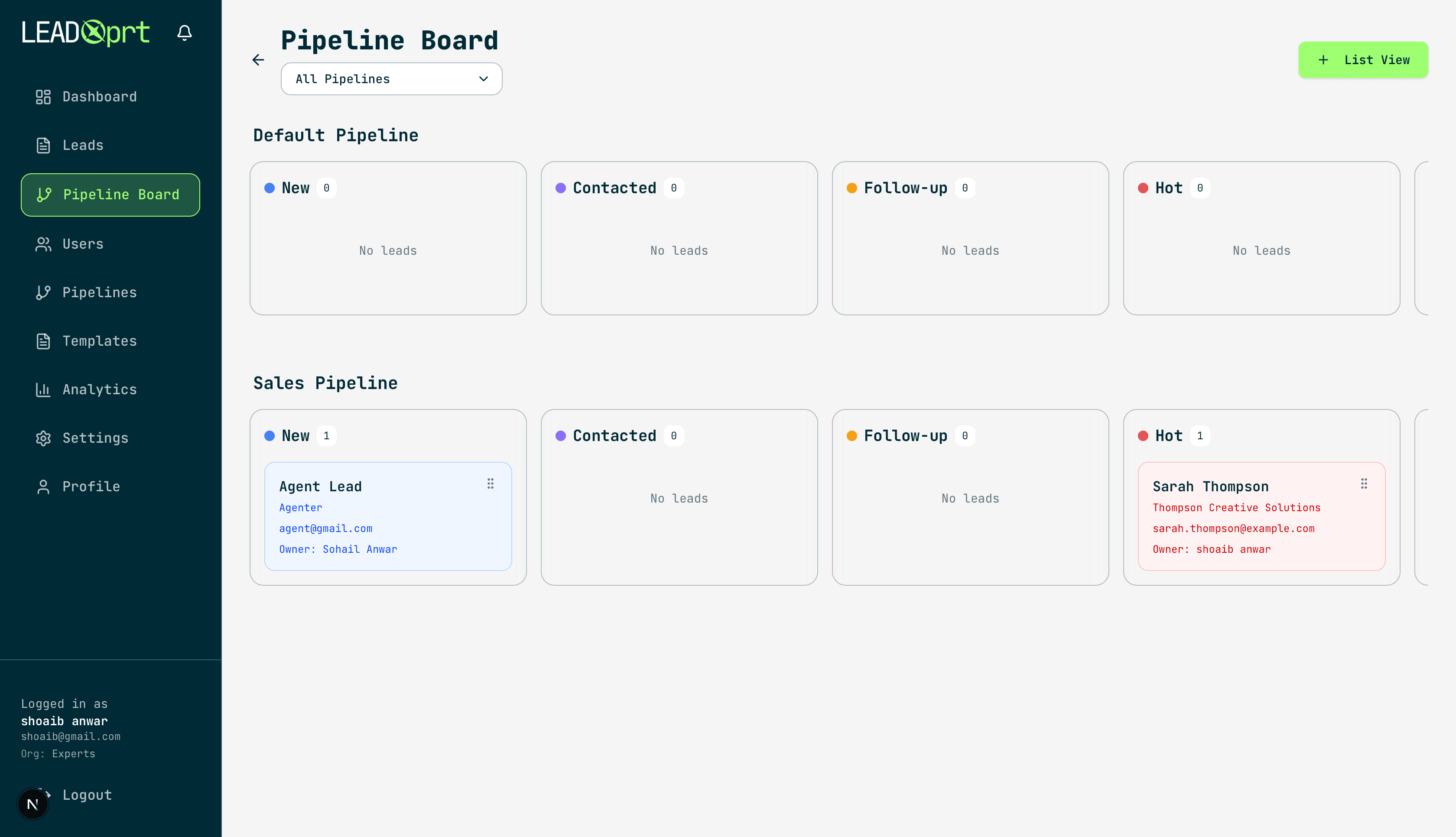Switch to the Leads menu entry
The width and height of the screenshot is (1456, 837).
point(83,146)
